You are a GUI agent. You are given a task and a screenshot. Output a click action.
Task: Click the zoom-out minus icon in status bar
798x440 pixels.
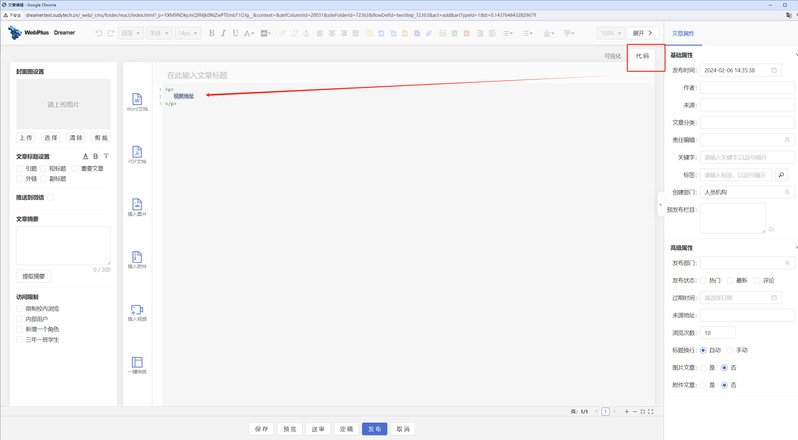pyautogui.click(x=635, y=412)
